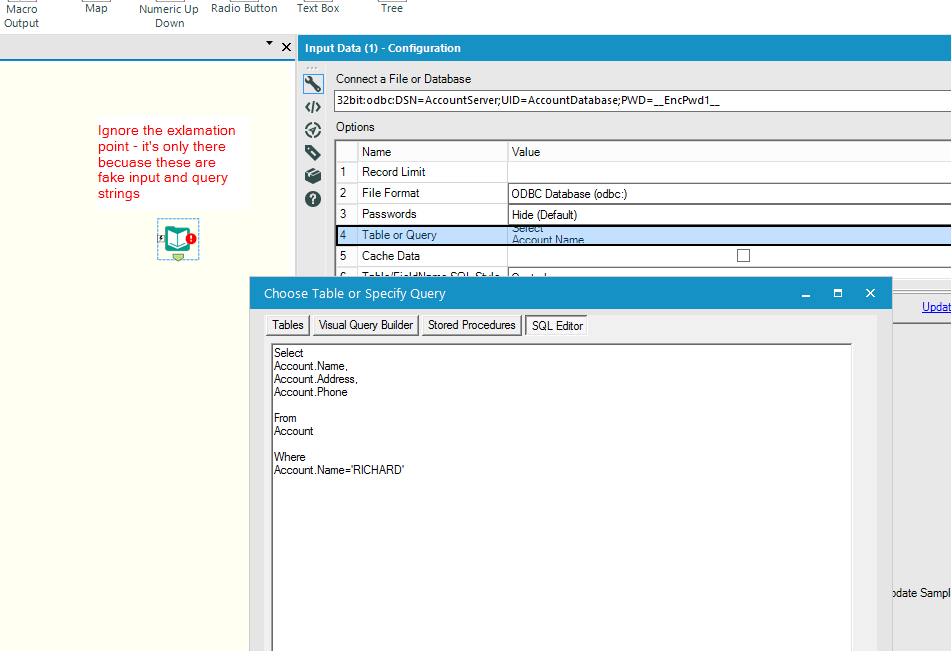951x651 pixels.
Task: Select the Text Box tool in the palette
Action: pos(317,8)
